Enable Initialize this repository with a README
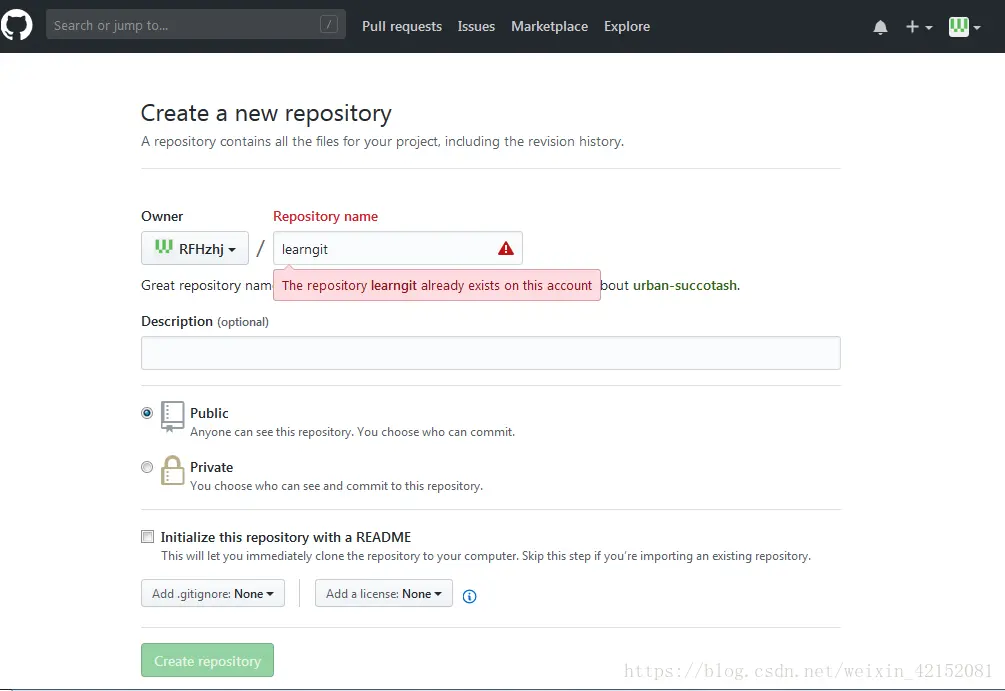This screenshot has width=1005, height=691. point(147,537)
